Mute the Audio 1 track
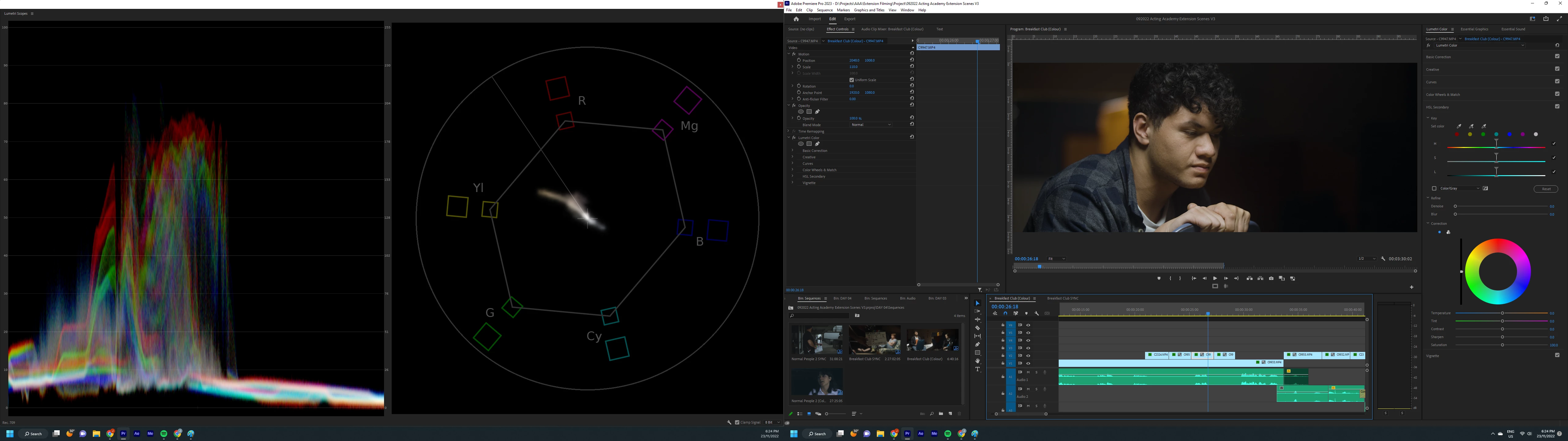Image resolution: width=1568 pixels, height=441 pixels. tap(1029, 372)
